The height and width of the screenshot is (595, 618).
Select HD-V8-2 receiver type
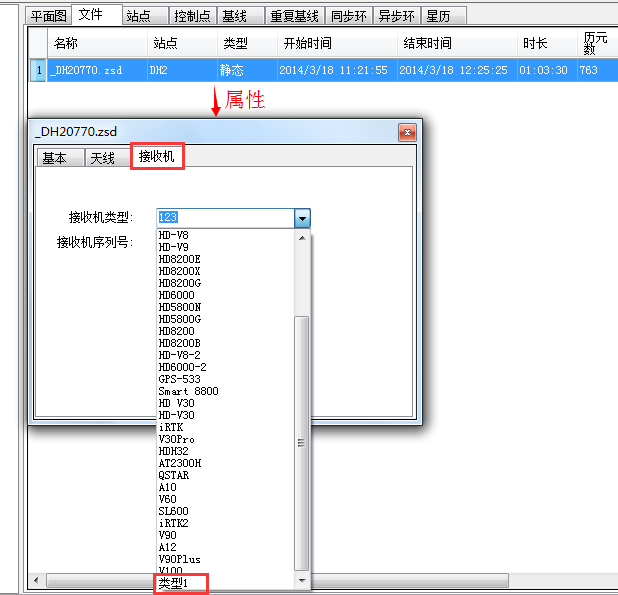[x=225, y=355]
